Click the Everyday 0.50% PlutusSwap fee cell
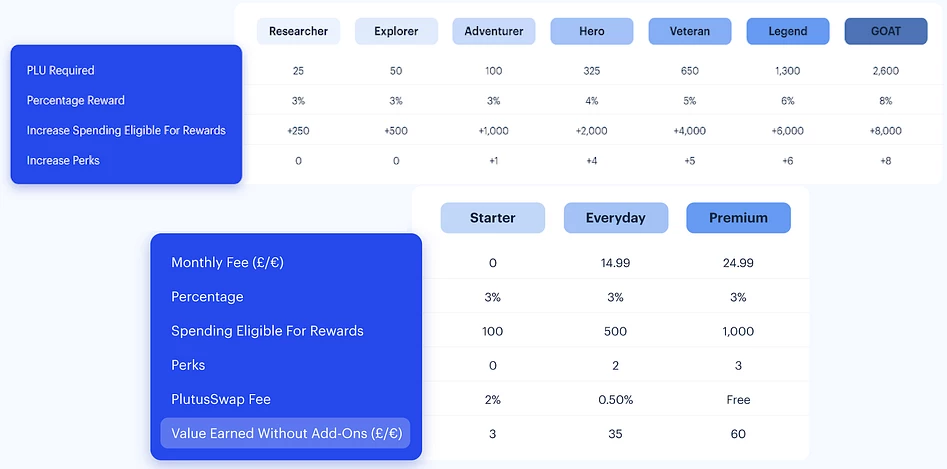Viewport: 947px width, 469px height. click(615, 400)
